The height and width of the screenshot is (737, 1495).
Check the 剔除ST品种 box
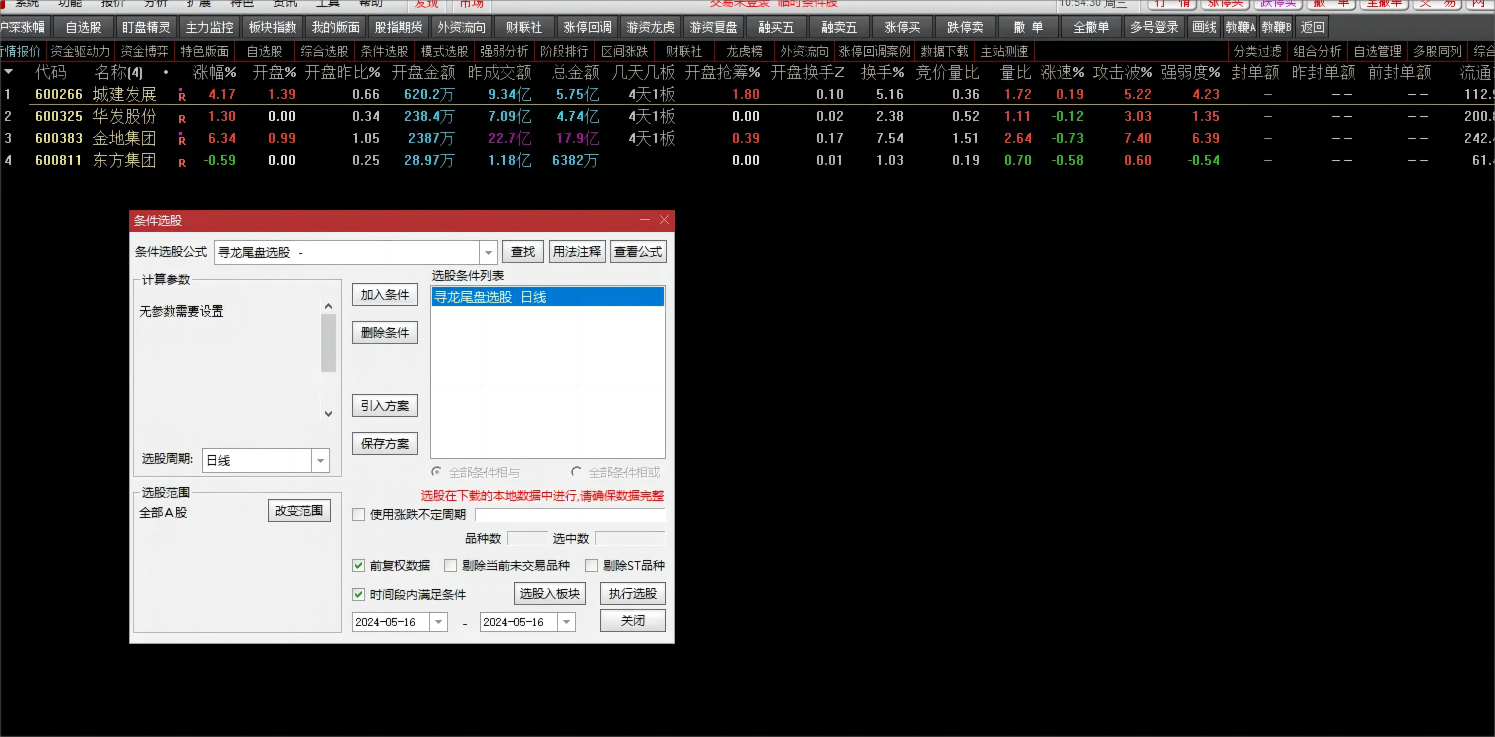pyautogui.click(x=592, y=565)
